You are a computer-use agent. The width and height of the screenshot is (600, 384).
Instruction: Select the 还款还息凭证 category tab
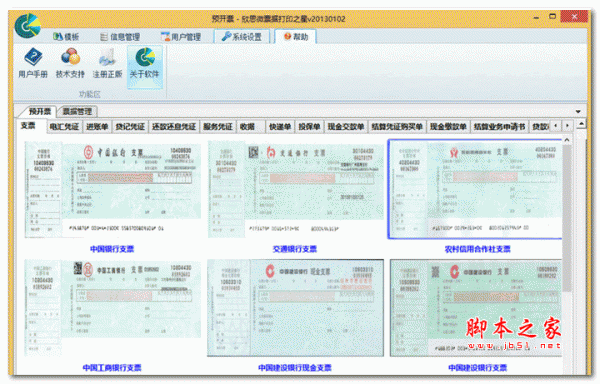174,127
